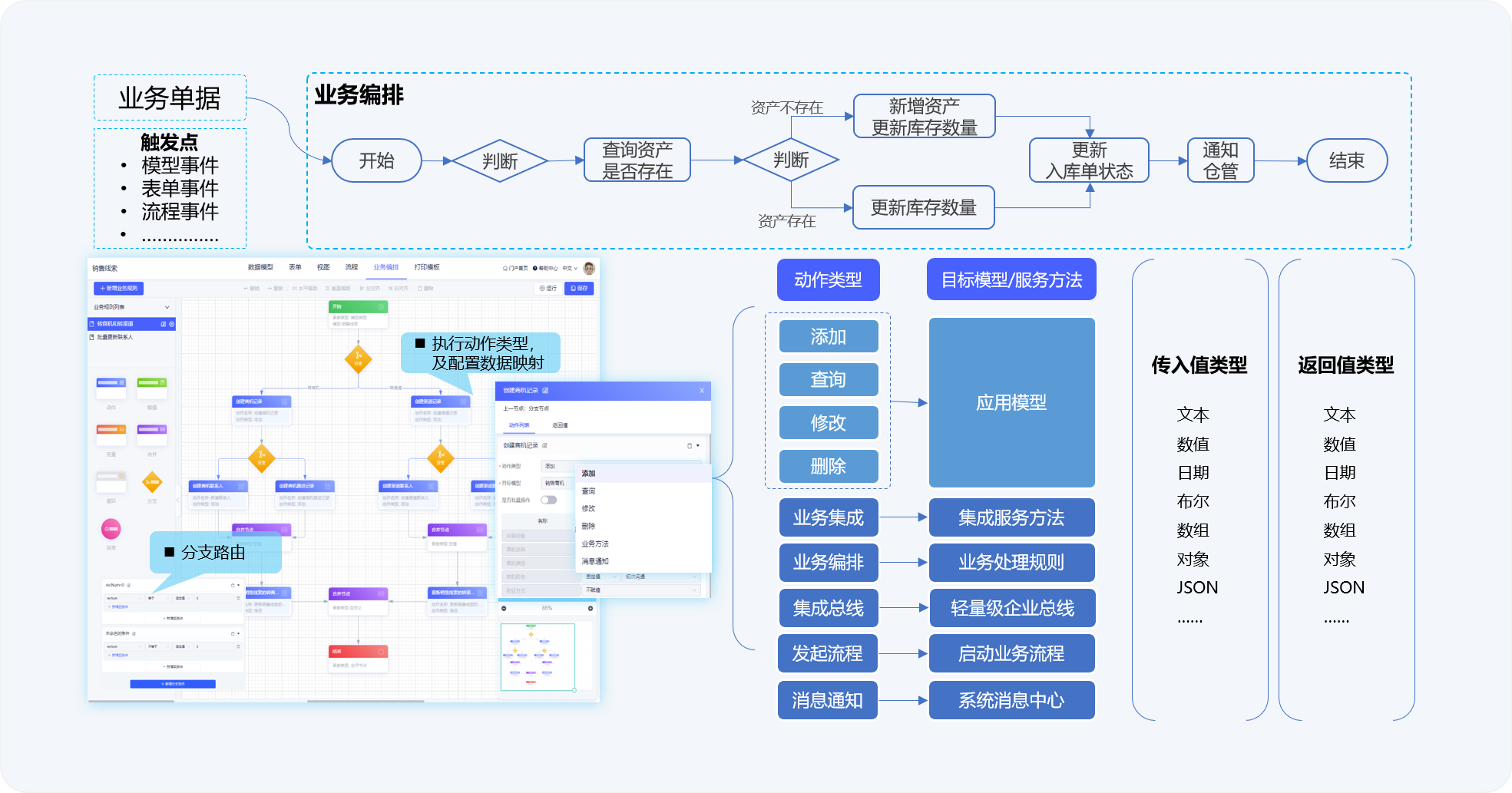1512x793 pixels.
Task: Click the green 开始 start node
Action: pos(359,313)
